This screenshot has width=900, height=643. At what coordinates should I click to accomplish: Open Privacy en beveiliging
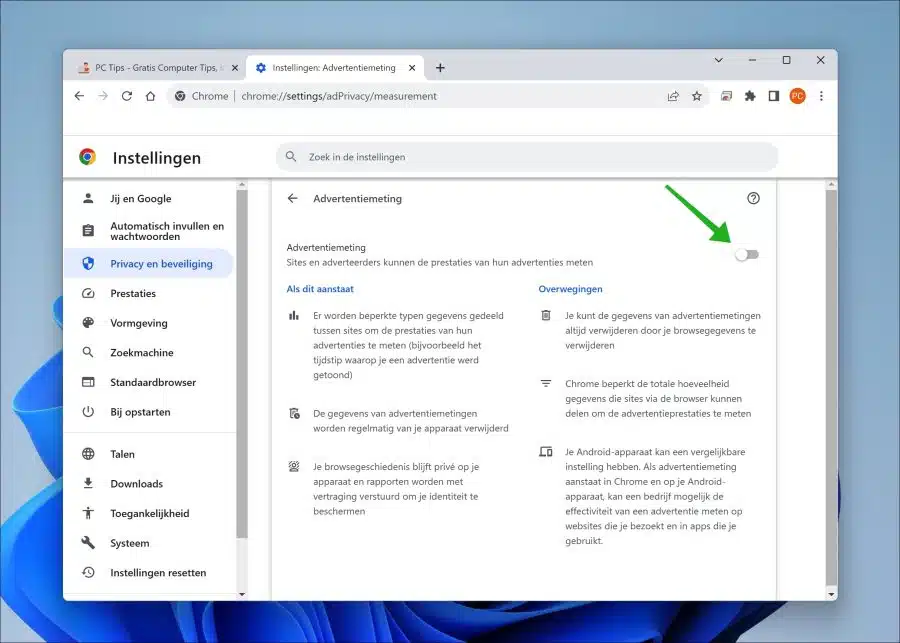(149, 264)
